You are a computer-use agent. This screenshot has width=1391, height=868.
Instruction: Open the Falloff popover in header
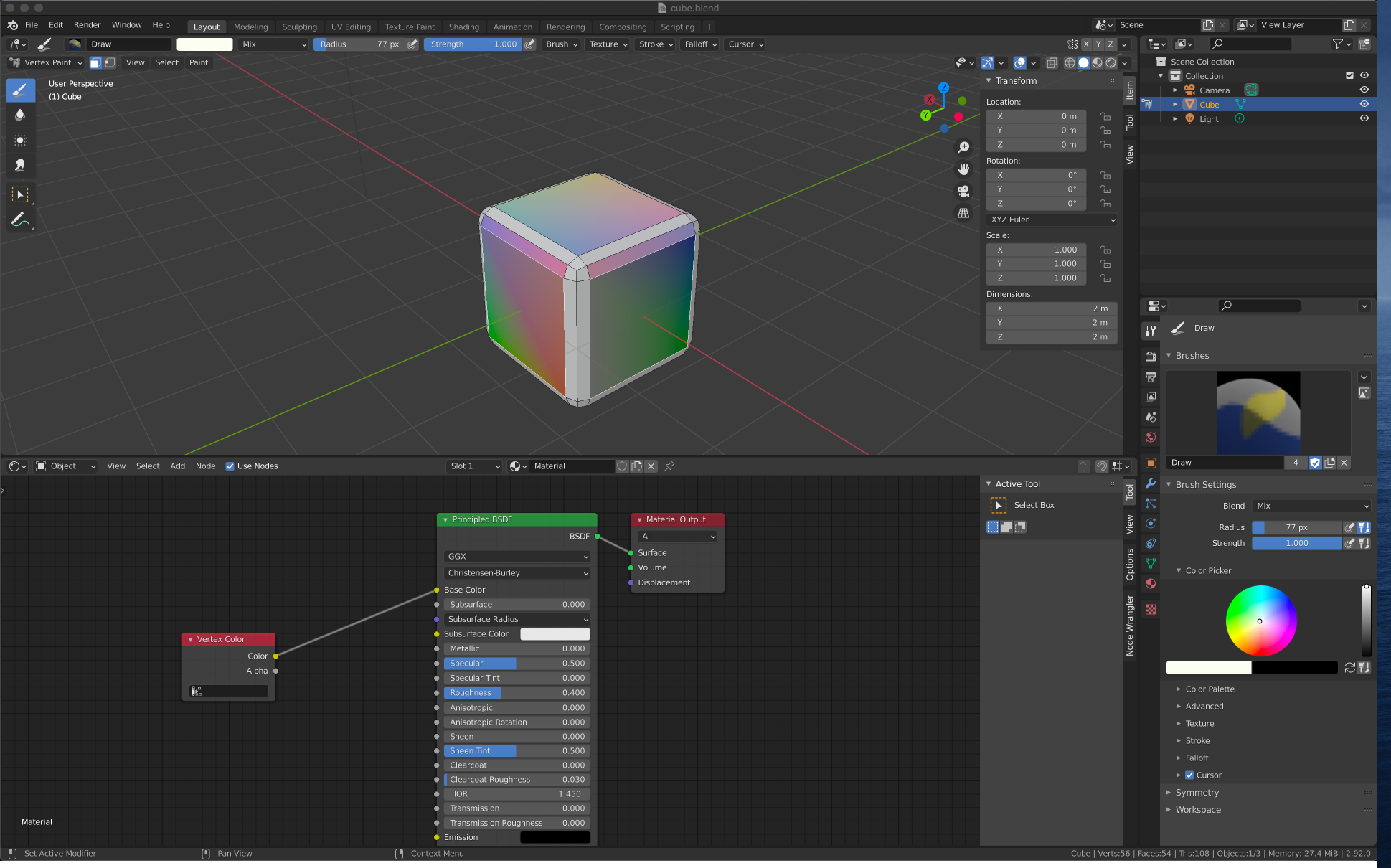tap(700, 44)
